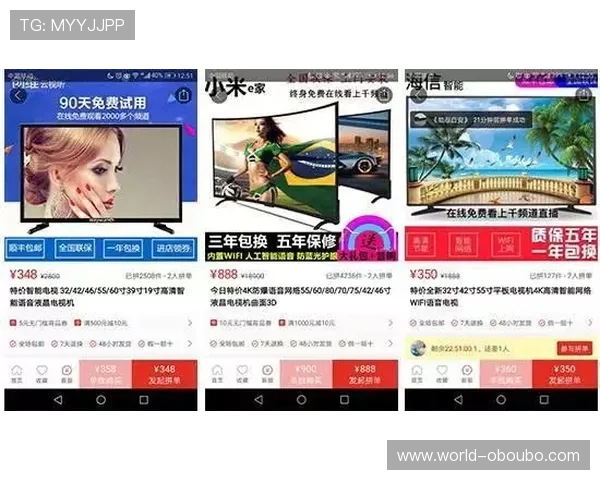Buy alone at ¥900 on the middle listing
The image size is (600, 480).
click(307, 374)
